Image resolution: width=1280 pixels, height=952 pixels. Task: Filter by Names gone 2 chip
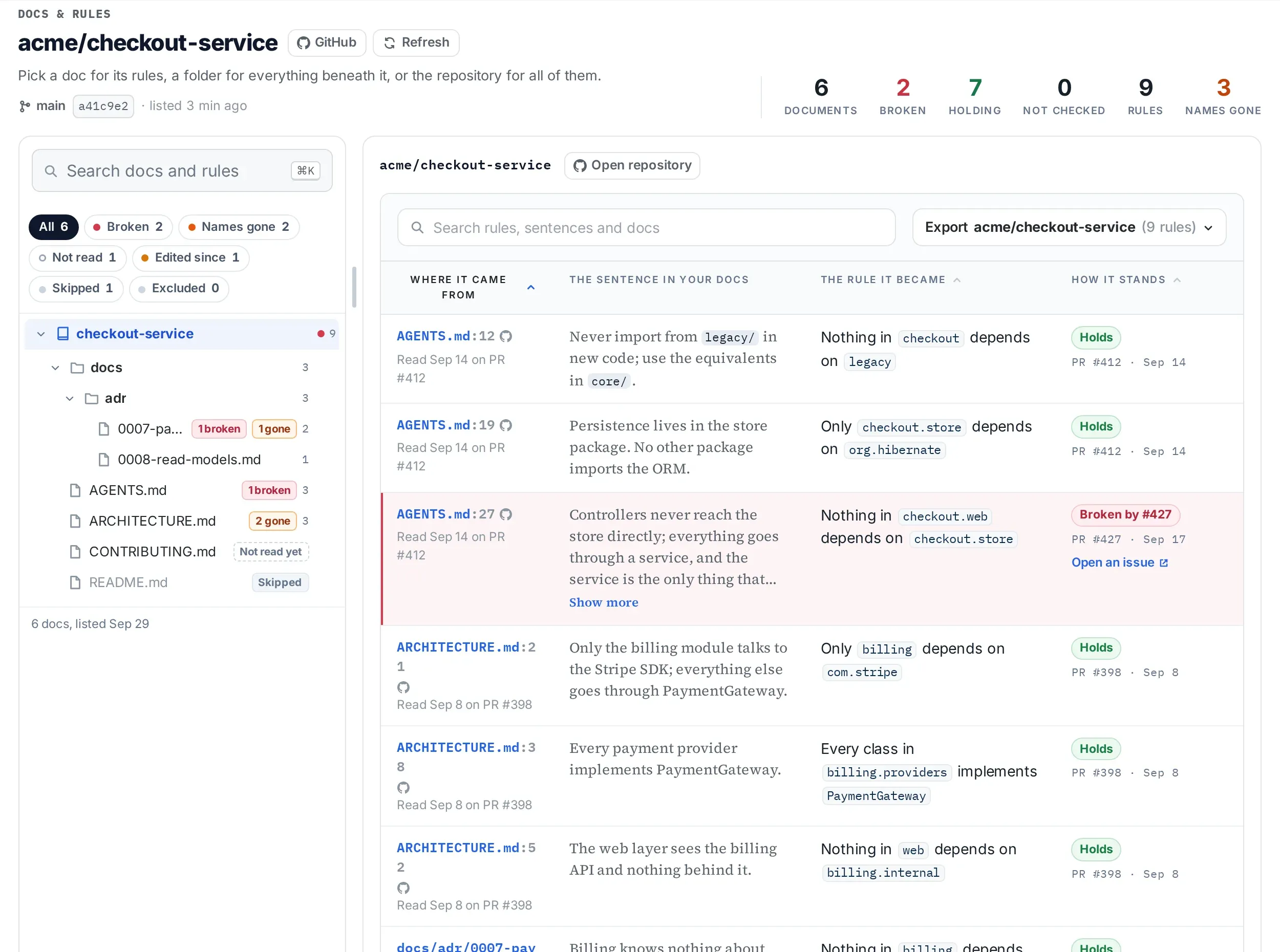click(239, 227)
